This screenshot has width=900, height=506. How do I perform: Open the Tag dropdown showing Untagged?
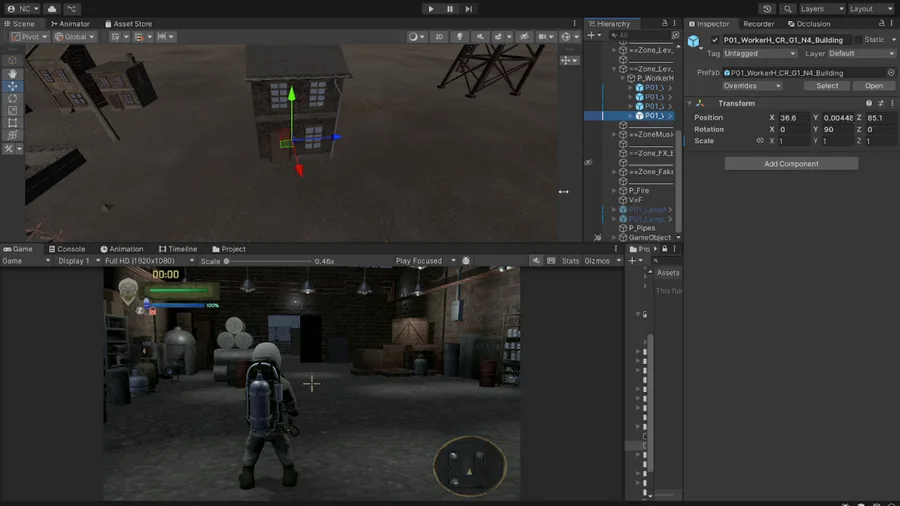tap(759, 53)
